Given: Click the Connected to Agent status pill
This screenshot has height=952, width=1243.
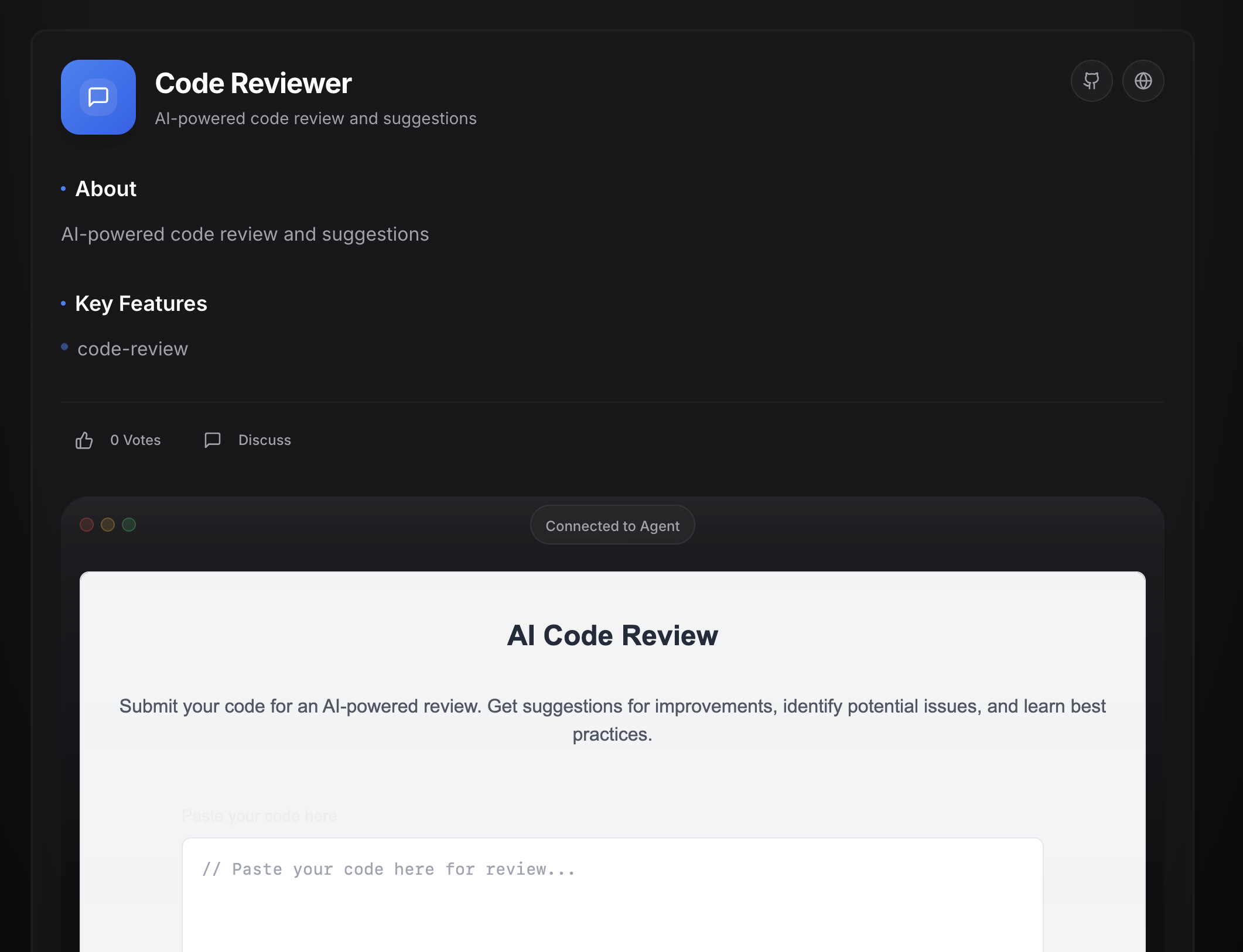Looking at the screenshot, I should tap(612, 526).
